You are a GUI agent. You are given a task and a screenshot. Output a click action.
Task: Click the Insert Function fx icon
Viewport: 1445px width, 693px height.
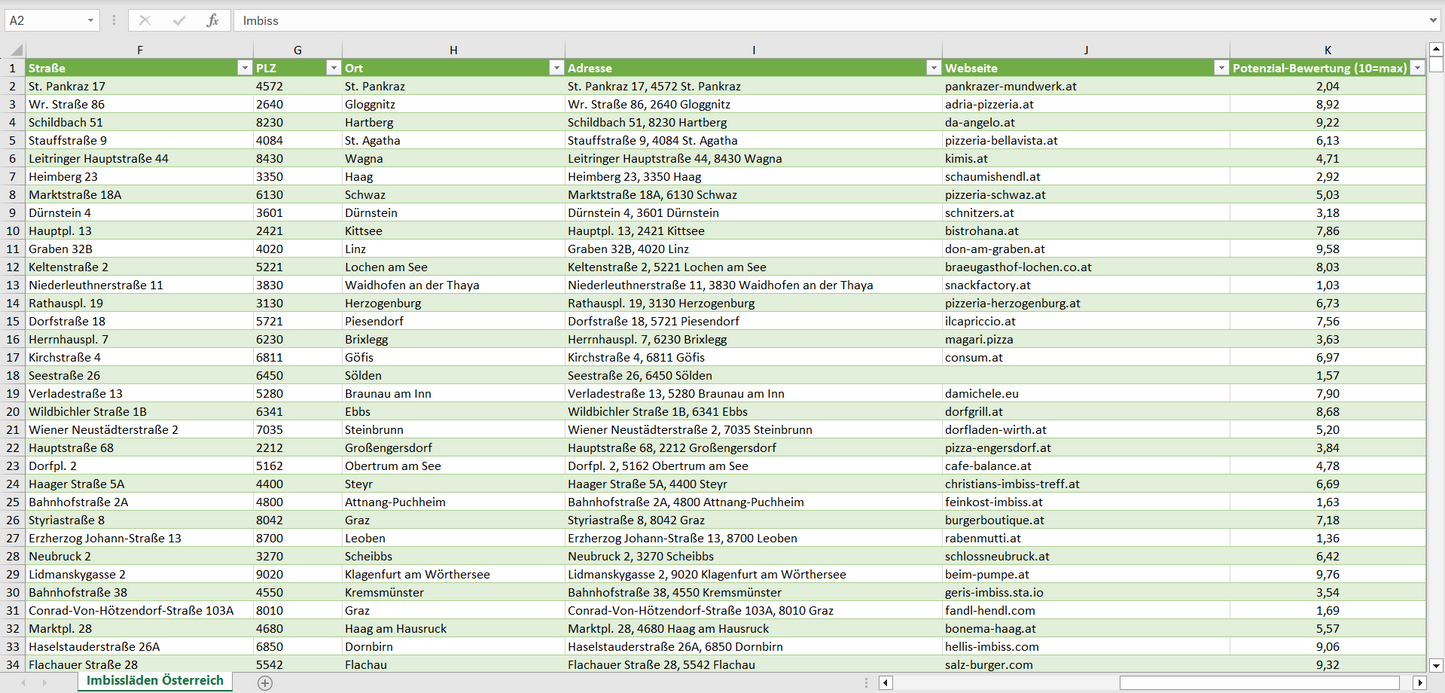(x=212, y=20)
